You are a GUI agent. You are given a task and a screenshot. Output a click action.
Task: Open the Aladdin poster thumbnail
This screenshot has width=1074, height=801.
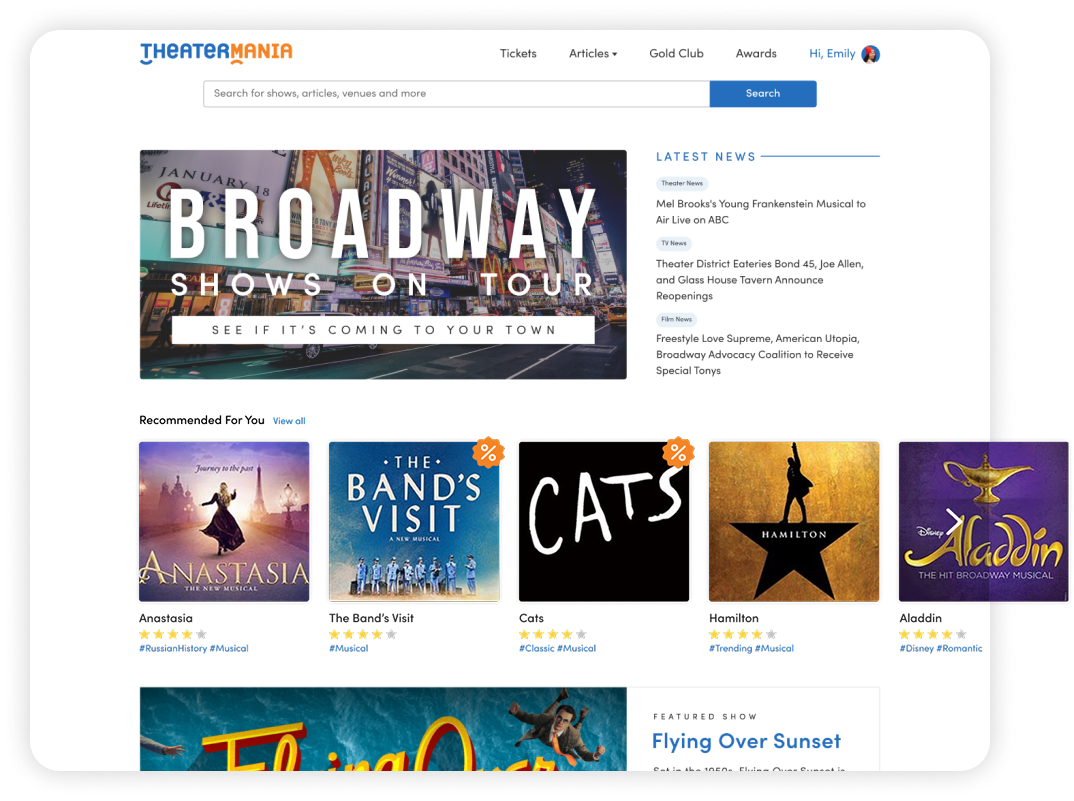coord(984,521)
